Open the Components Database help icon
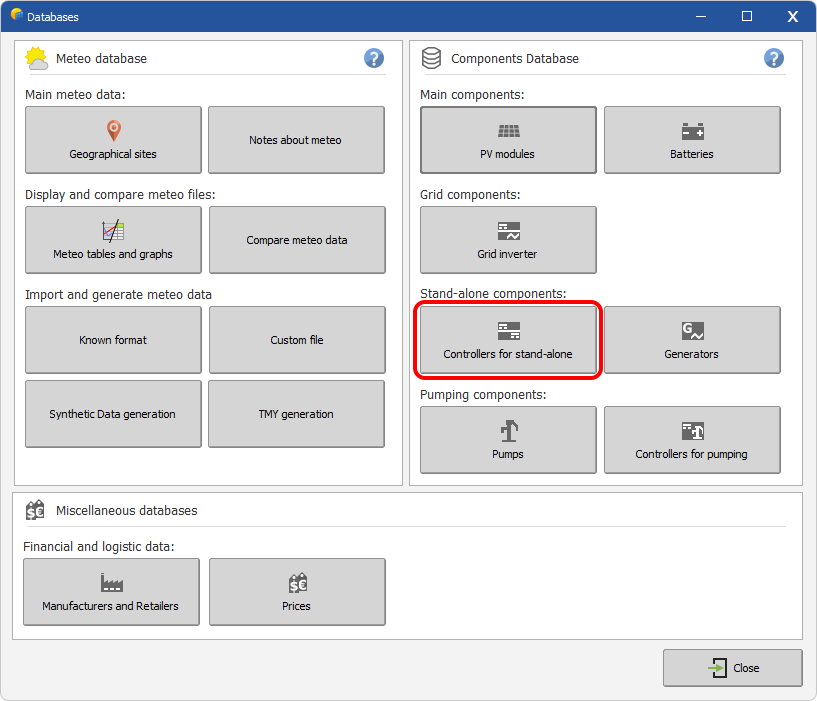The width and height of the screenshot is (817, 701). [x=774, y=58]
